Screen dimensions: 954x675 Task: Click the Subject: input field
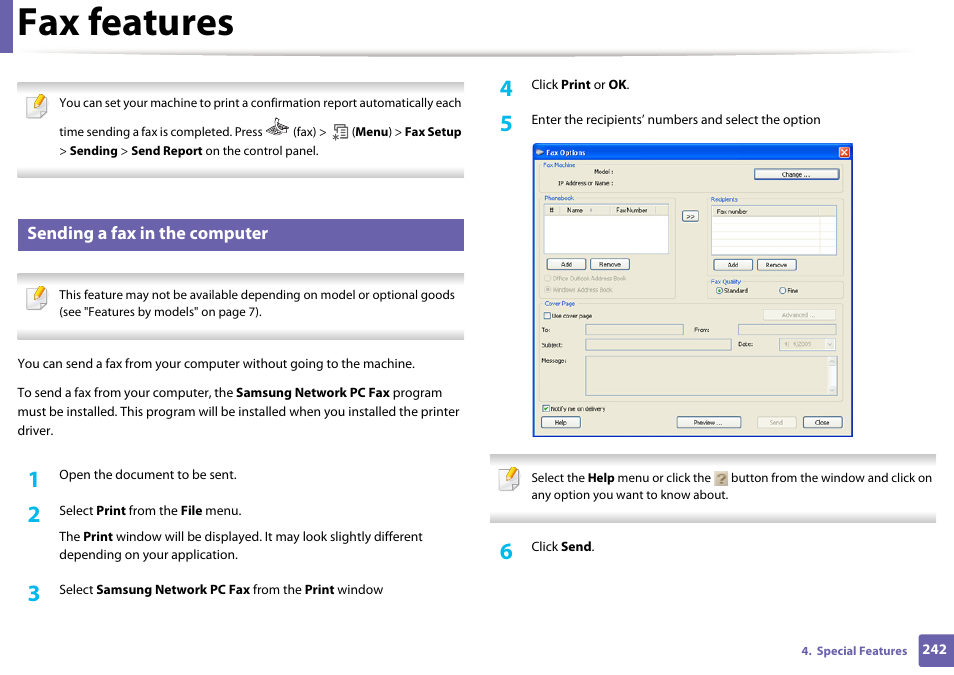pyautogui.click(x=658, y=344)
